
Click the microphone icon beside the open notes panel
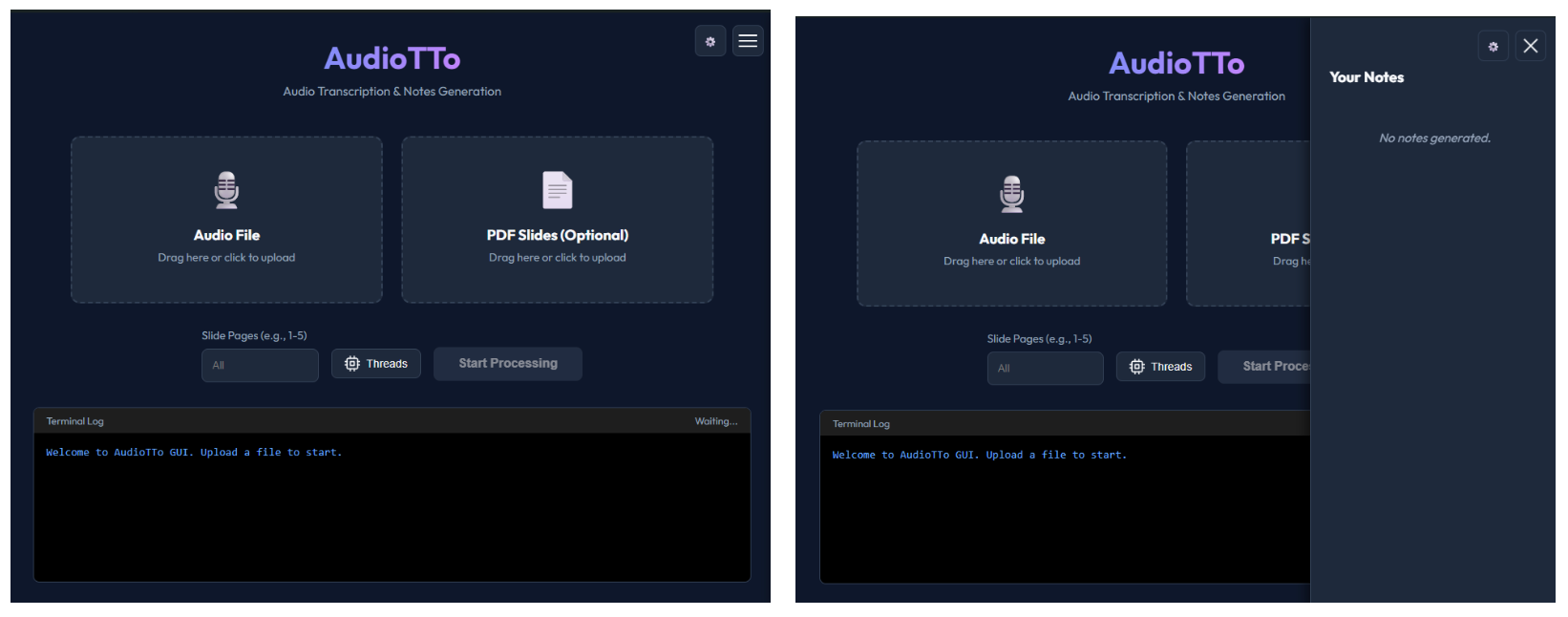(1011, 194)
